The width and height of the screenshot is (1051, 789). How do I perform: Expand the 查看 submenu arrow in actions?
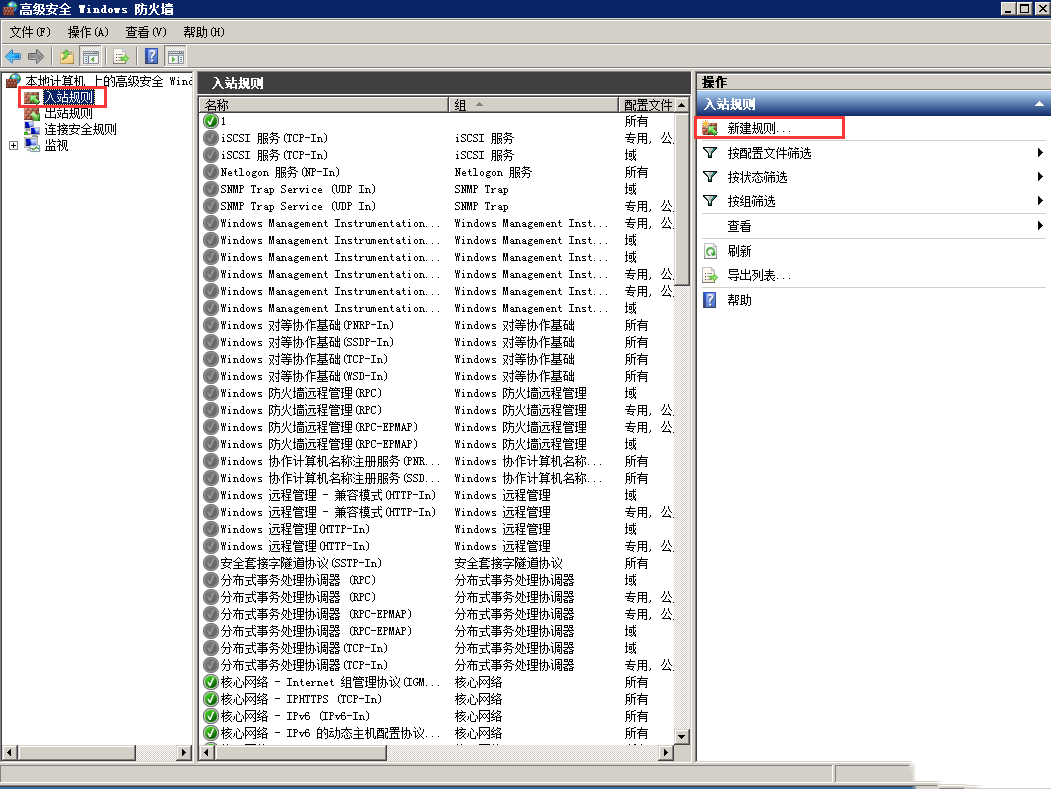coord(1040,226)
